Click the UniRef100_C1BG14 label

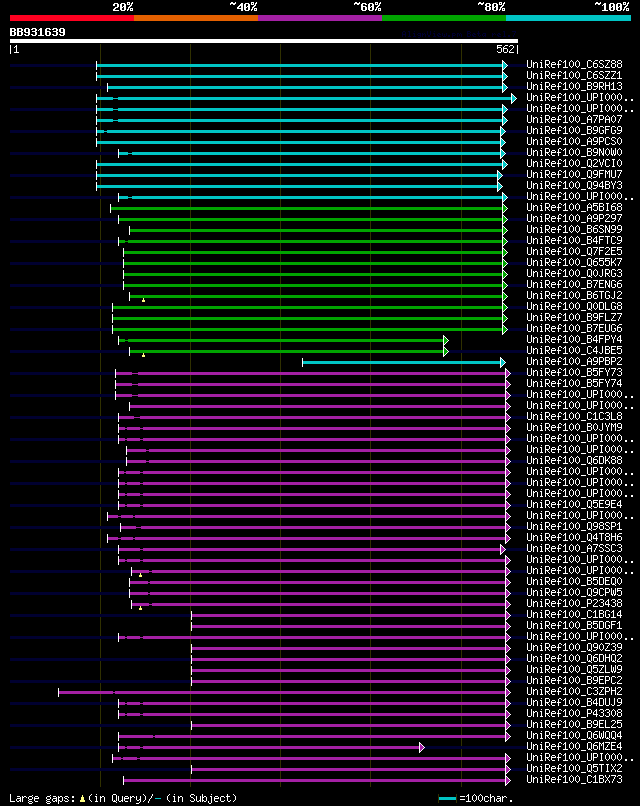coord(574,614)
